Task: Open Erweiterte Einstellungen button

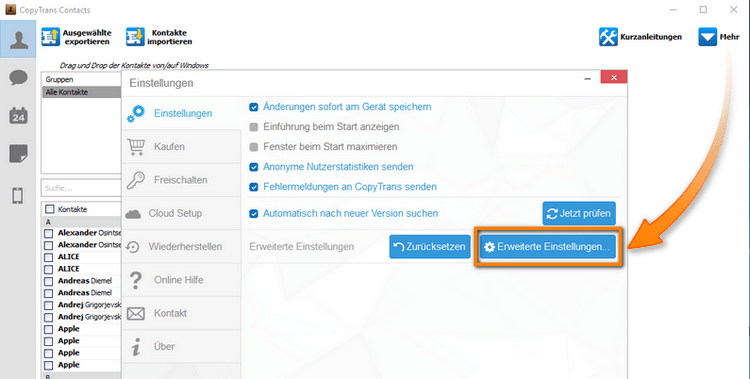Action: point(548,247)
